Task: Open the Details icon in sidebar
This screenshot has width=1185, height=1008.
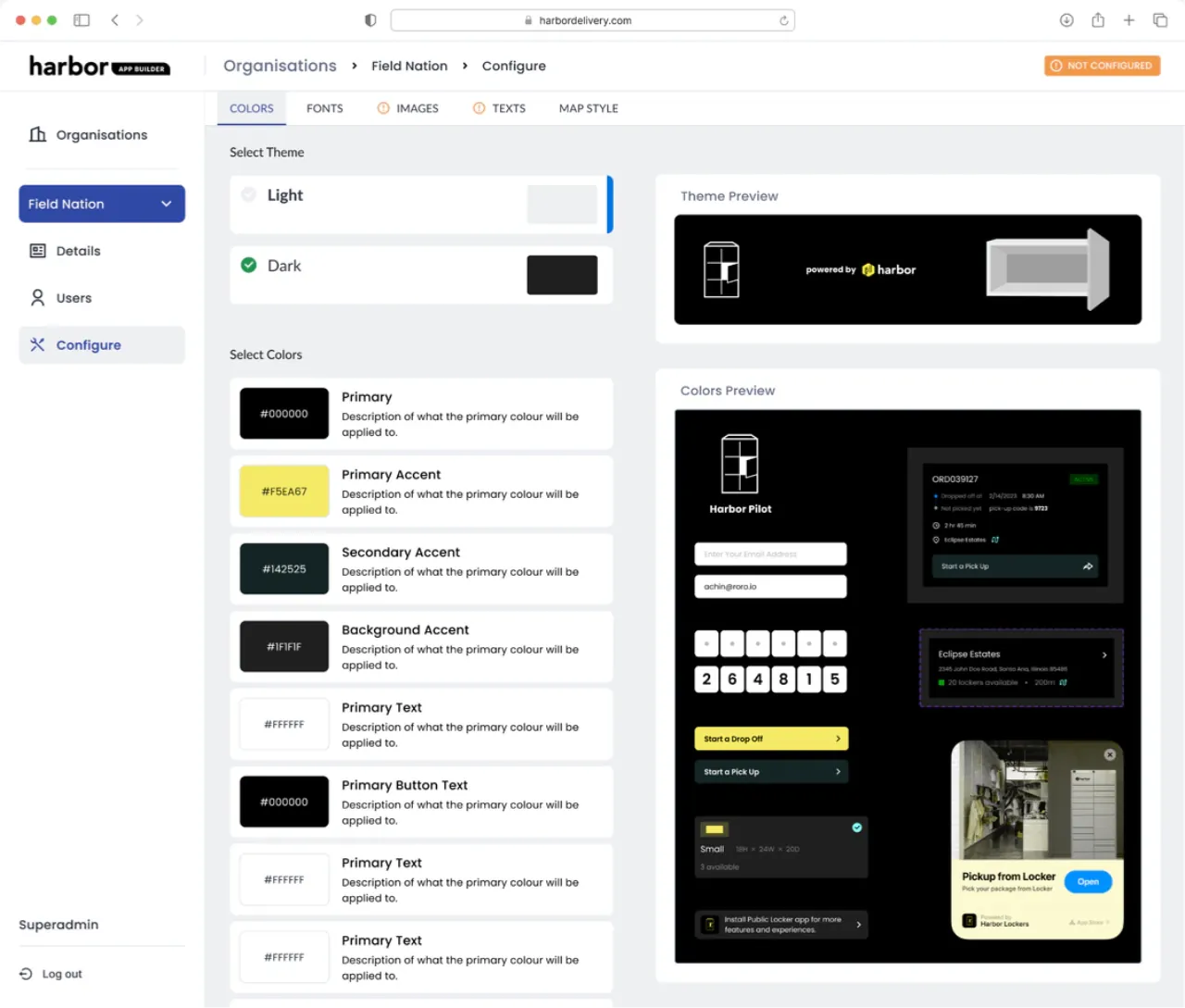Action: (38, 251)
